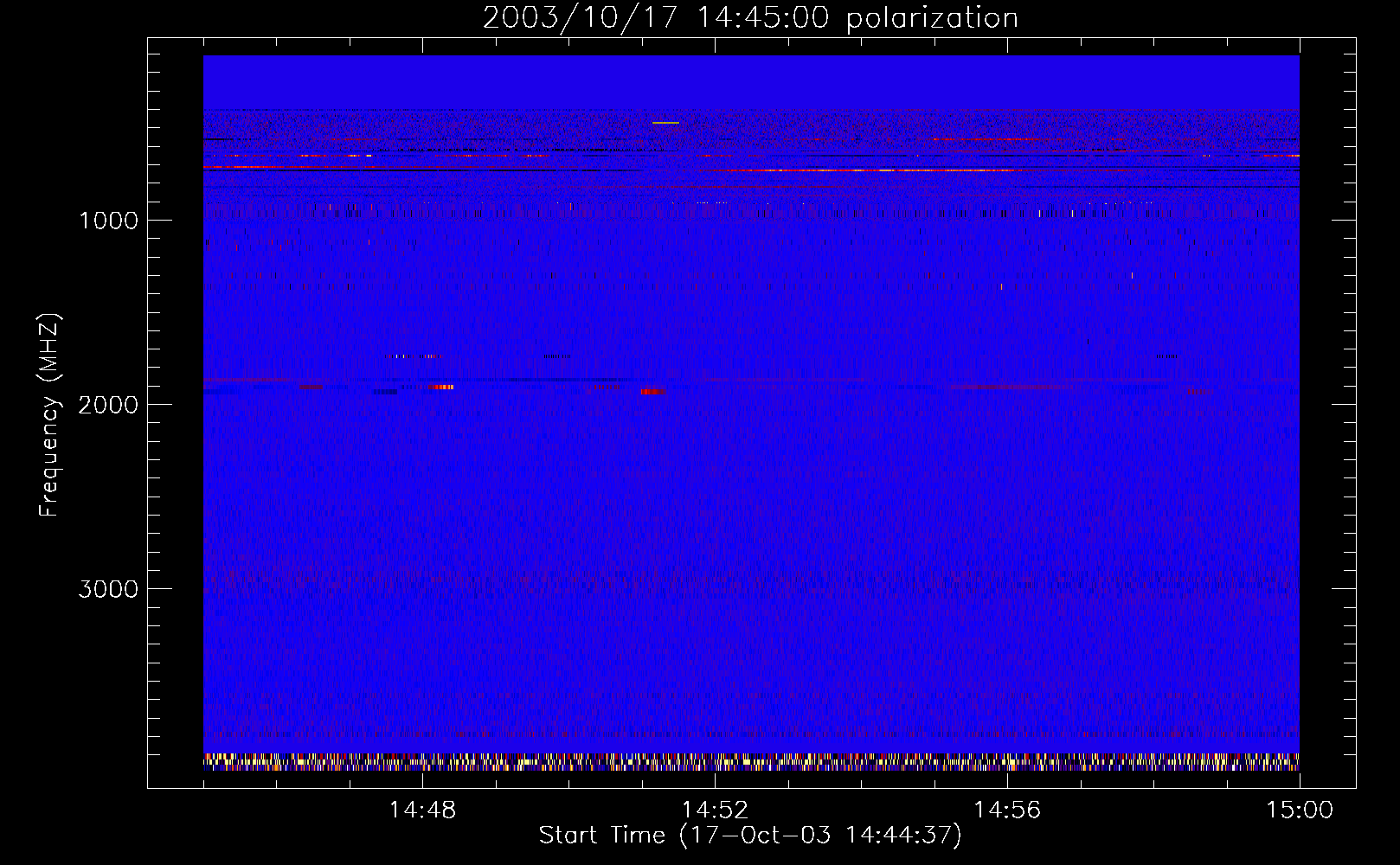
Task: Select the 2000 frequency axis label
Action: (108, 405)
